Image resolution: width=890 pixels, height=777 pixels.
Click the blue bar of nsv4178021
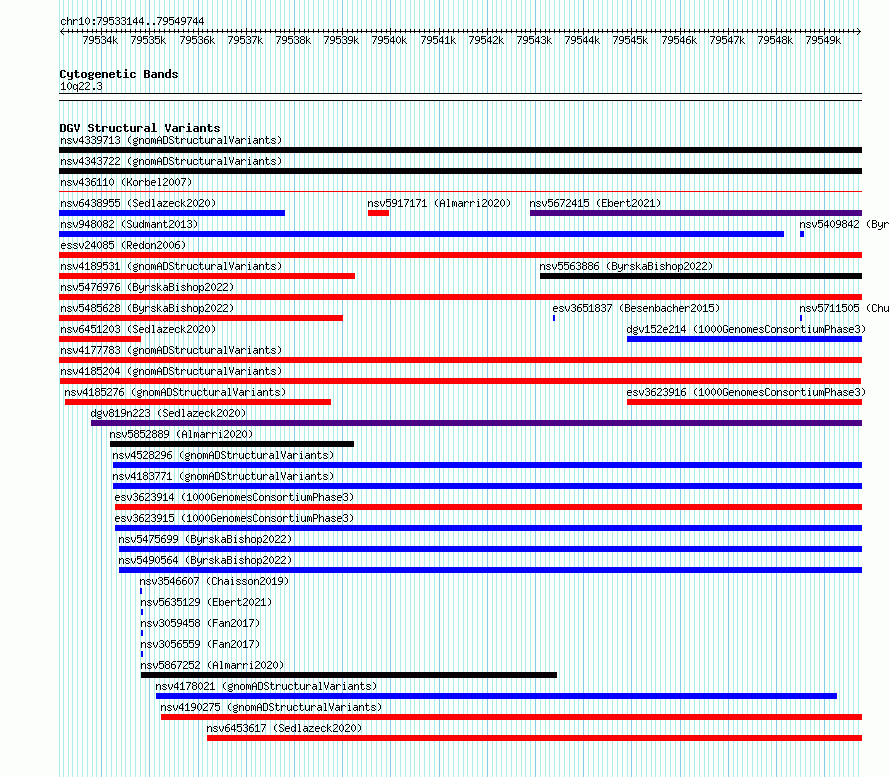(497, 696)
